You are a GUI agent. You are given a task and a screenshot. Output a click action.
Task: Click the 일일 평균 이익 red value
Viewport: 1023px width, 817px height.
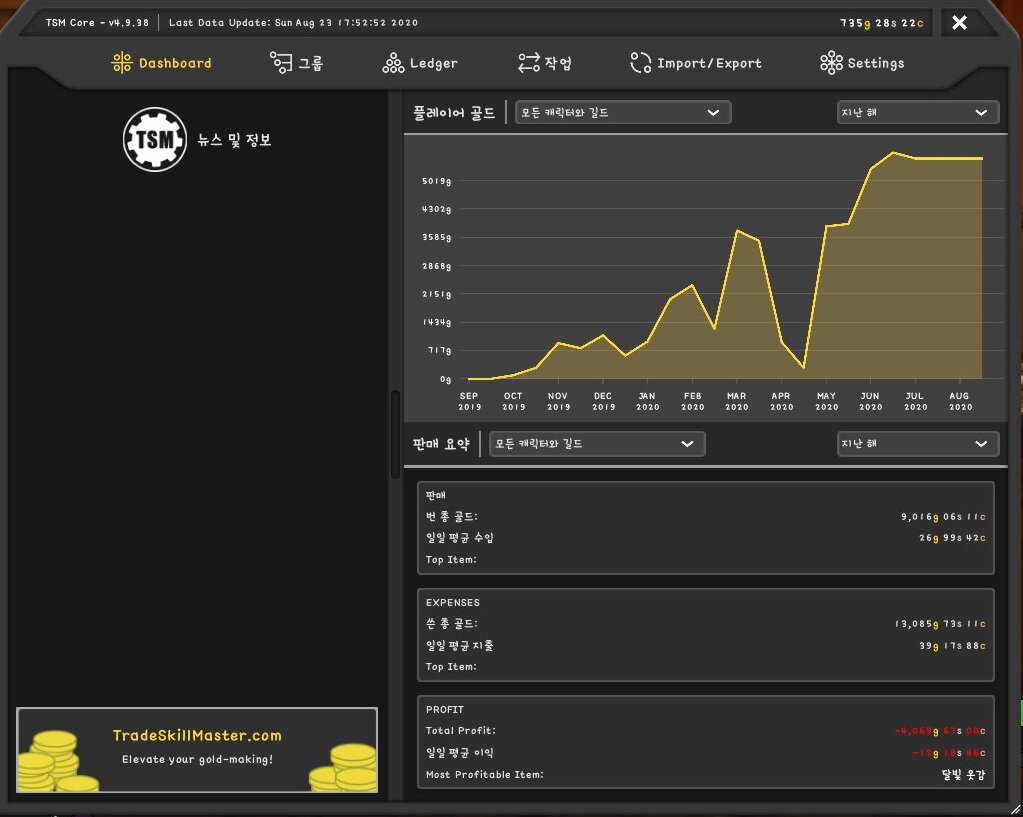[949, 753]
